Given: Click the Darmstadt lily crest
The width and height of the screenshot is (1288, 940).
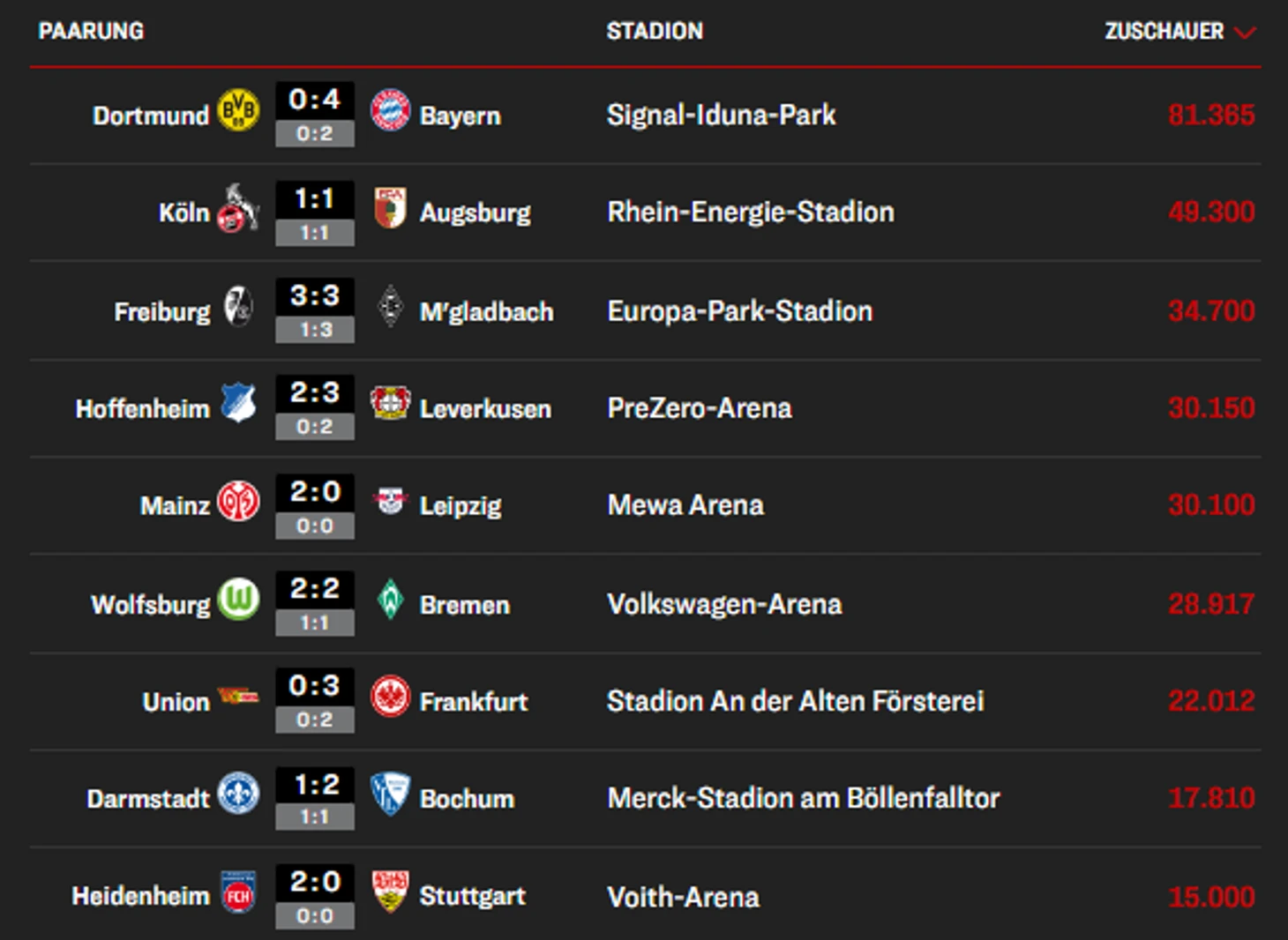Looking at the screenshot, I should 238,794.
